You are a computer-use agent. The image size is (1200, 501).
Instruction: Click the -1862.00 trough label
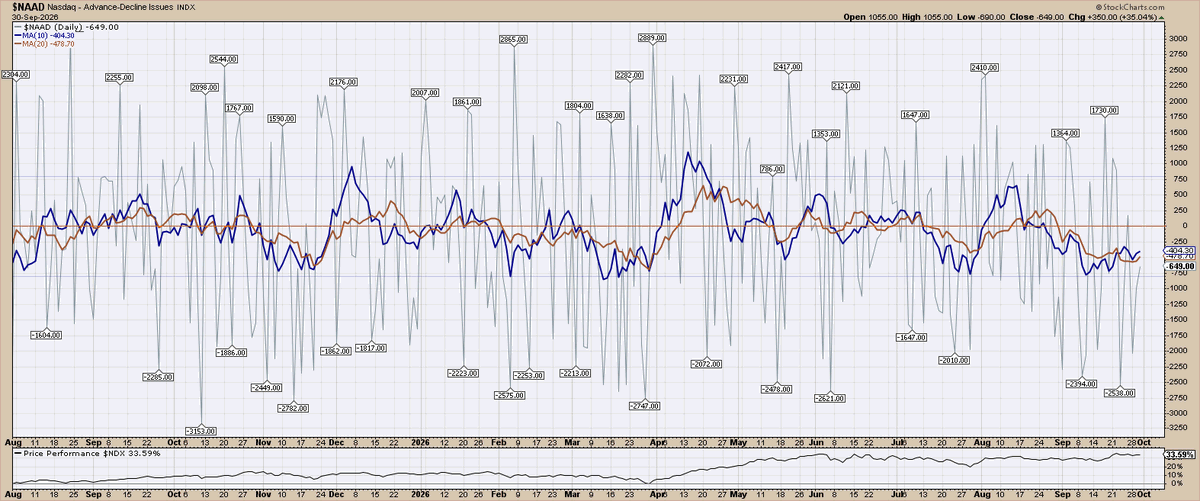(335, 351)
